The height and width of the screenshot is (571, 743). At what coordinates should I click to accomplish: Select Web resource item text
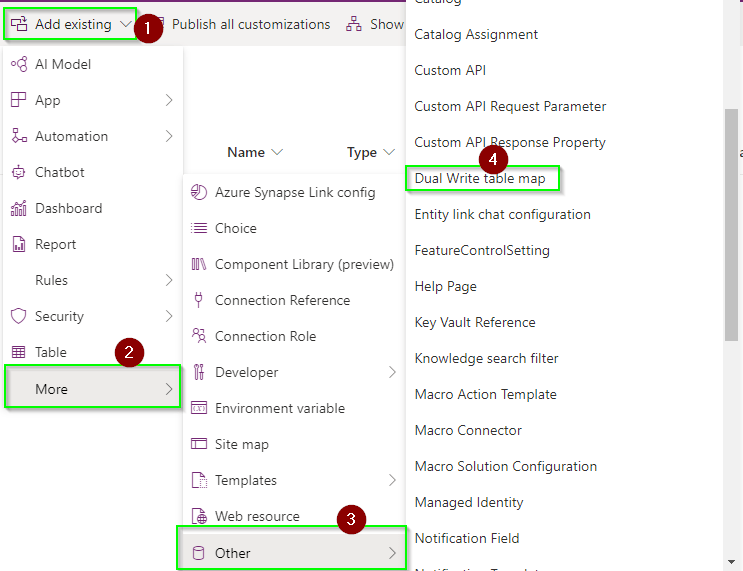(257, 516)
